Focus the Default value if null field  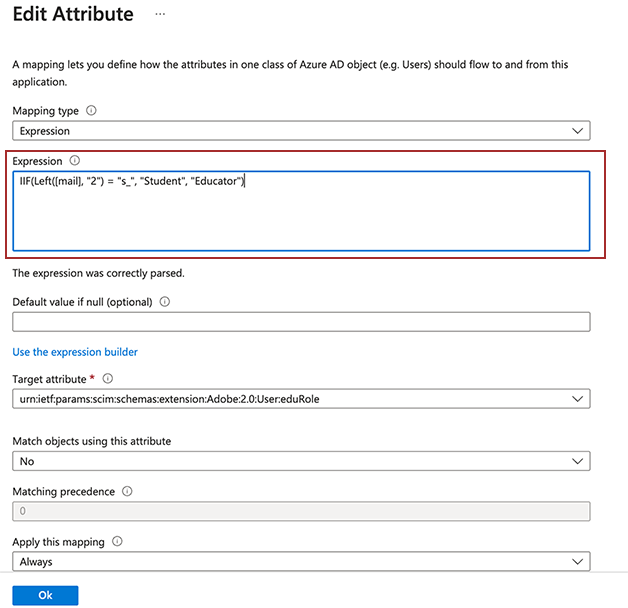[x=301, y=322]
